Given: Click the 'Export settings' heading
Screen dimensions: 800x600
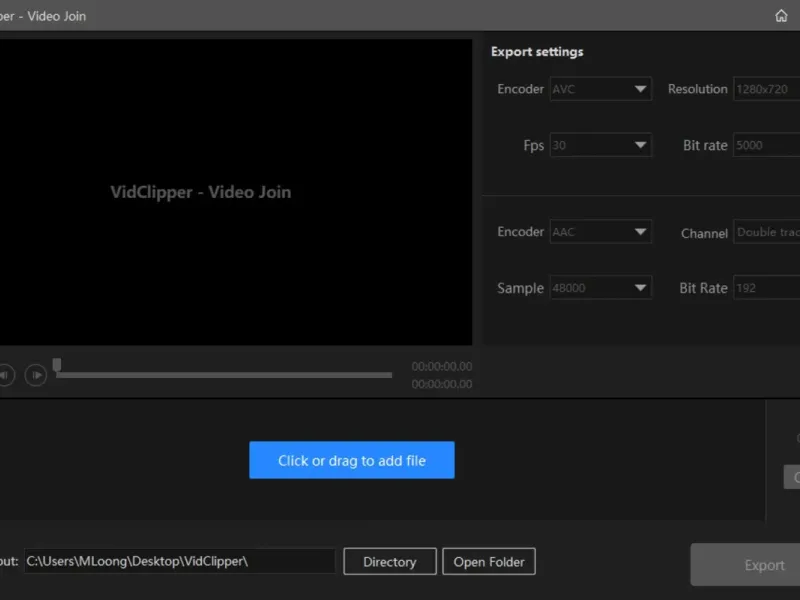Looking at the screenshot, I should [537, 52].
